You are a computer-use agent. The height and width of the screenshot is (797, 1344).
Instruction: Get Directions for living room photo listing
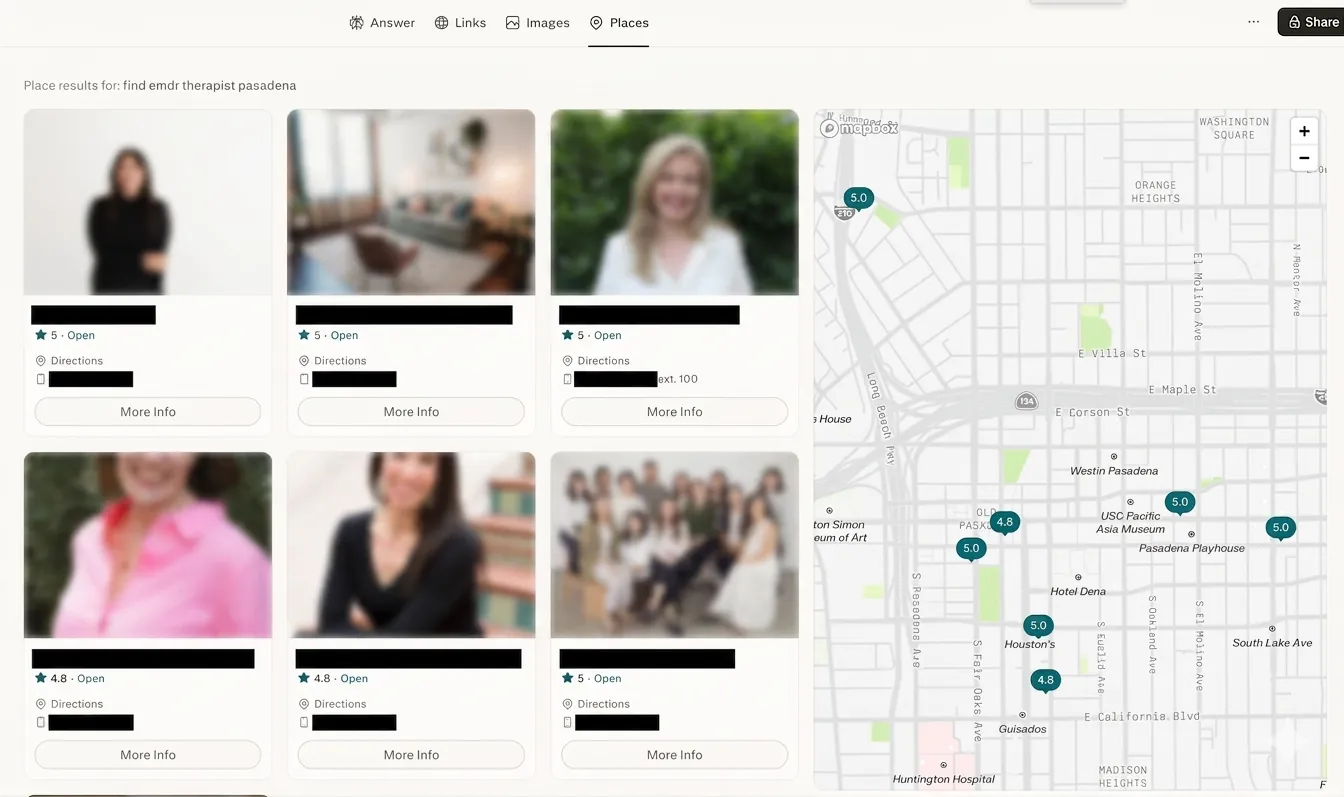click(x=332, y=360)
